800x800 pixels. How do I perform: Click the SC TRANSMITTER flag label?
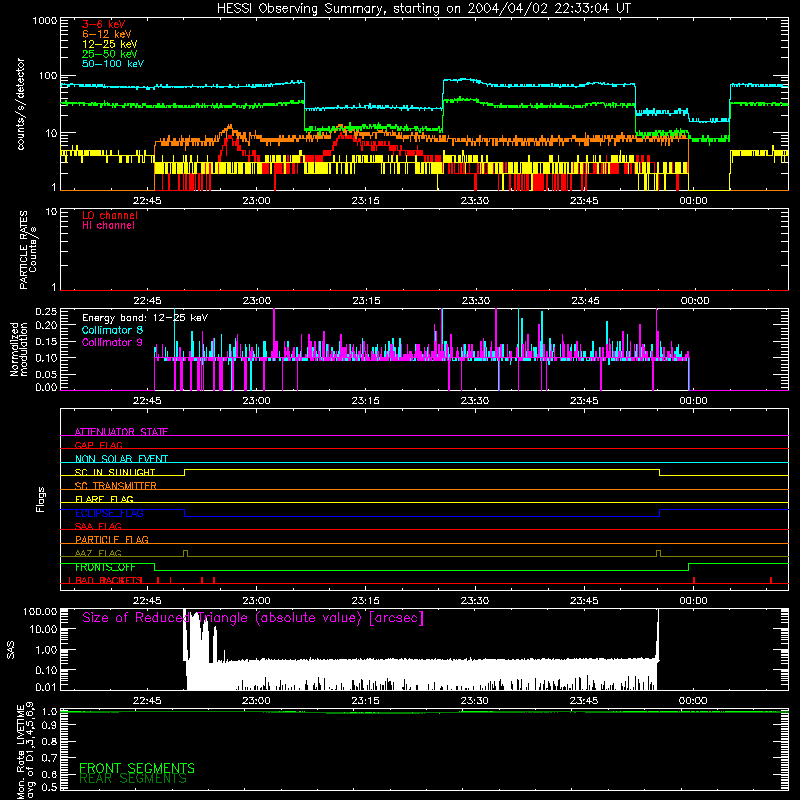(x=116, y=486)
